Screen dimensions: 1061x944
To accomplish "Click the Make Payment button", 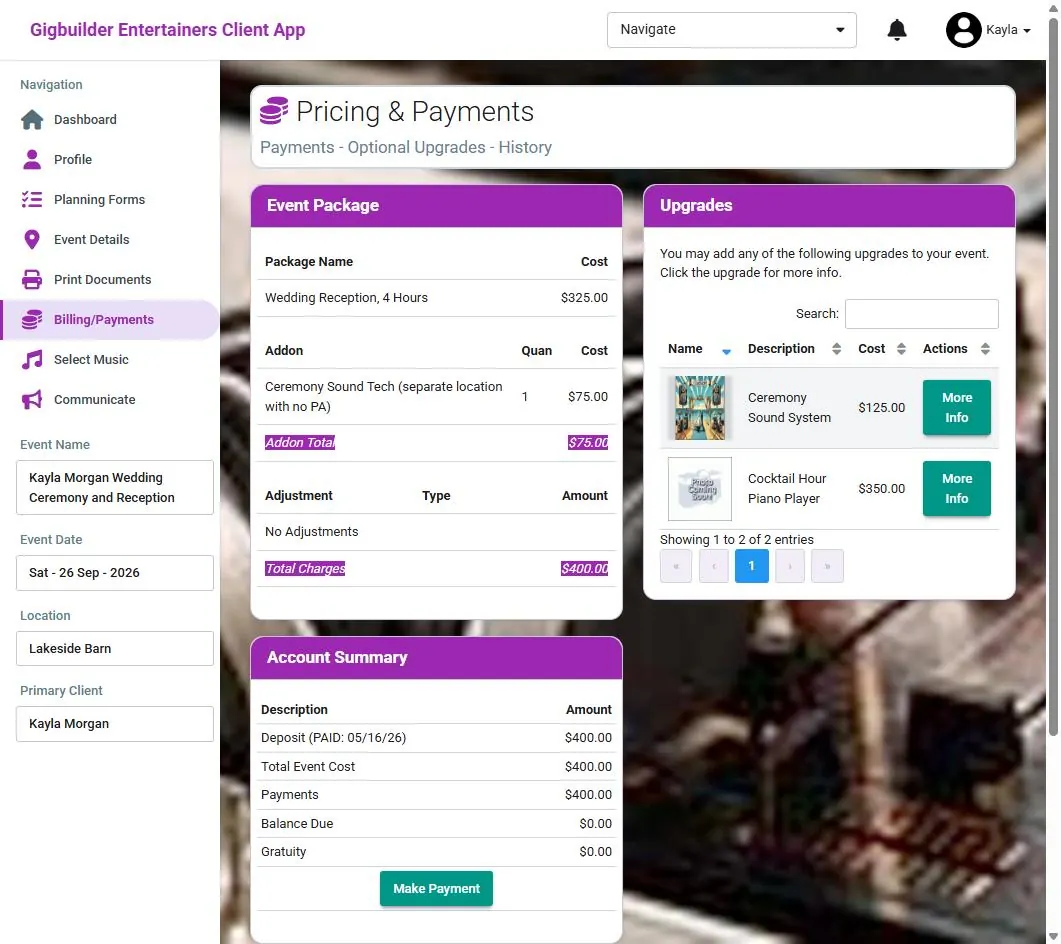I will (x=436, y=889).
